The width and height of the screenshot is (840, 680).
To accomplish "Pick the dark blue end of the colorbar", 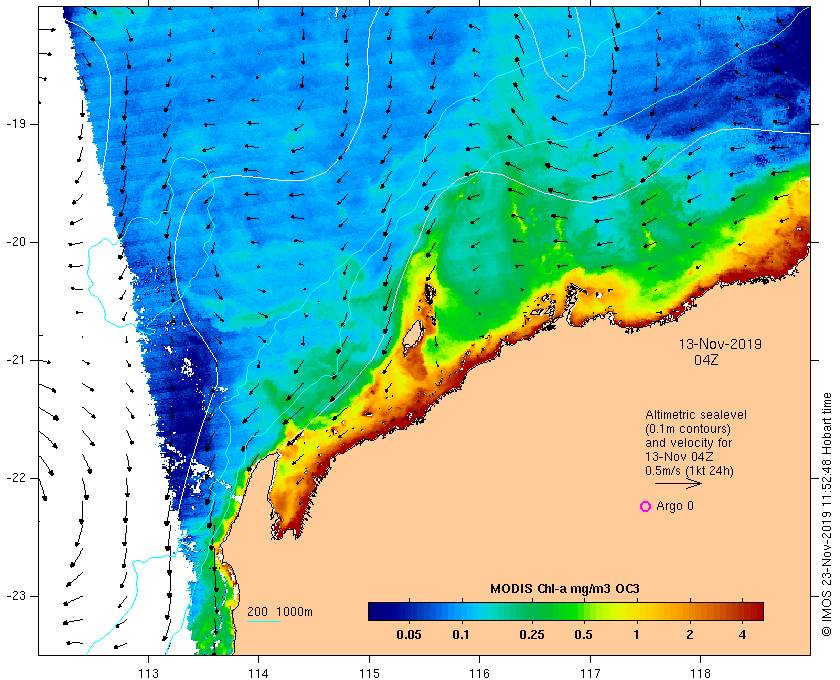I will [375, 611].
